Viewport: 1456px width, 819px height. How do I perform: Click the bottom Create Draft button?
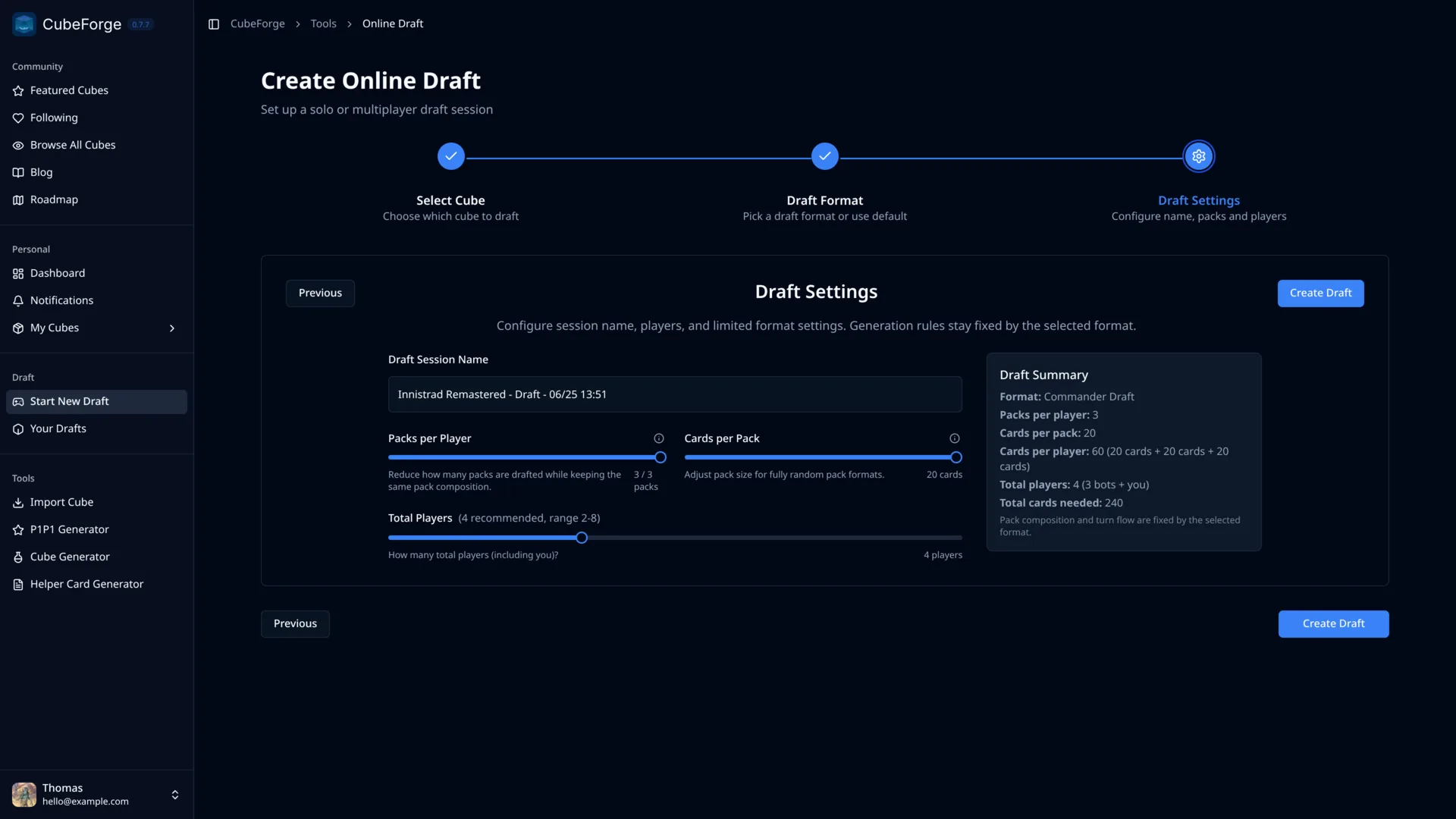tap(1333, 624)
